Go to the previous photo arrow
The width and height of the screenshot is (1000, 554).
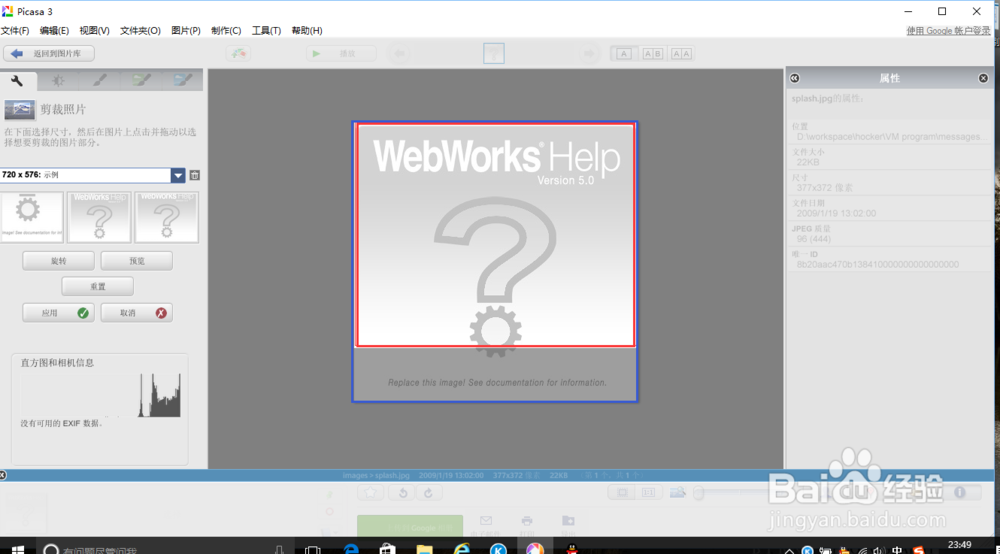[x=400, y=54]
